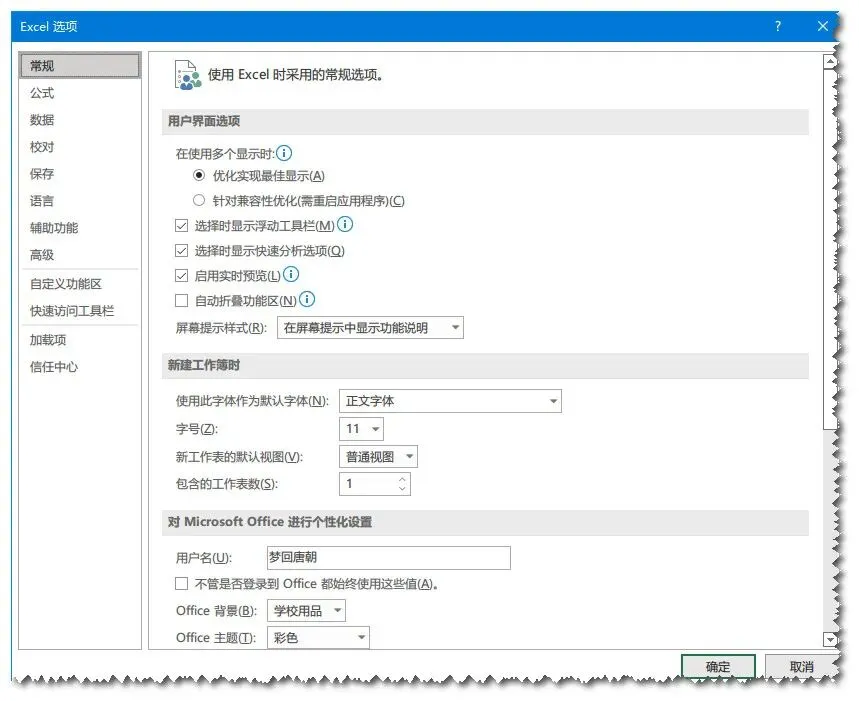Open 高级 category in sidebar
The image size is (859, 701).
tap(80, 255)
